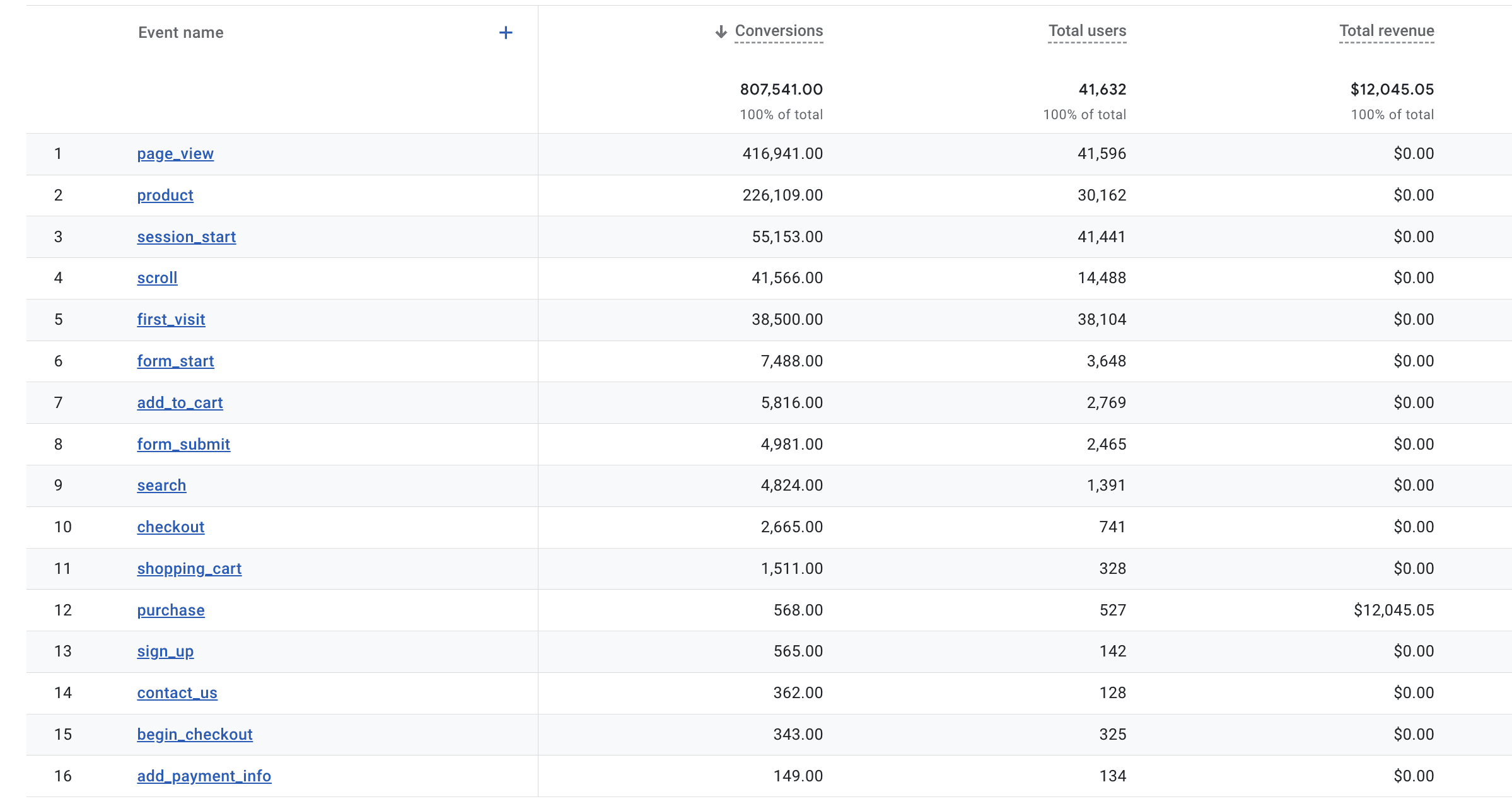Click the Event name column header

pyautogui.click(x=180, y=33)
